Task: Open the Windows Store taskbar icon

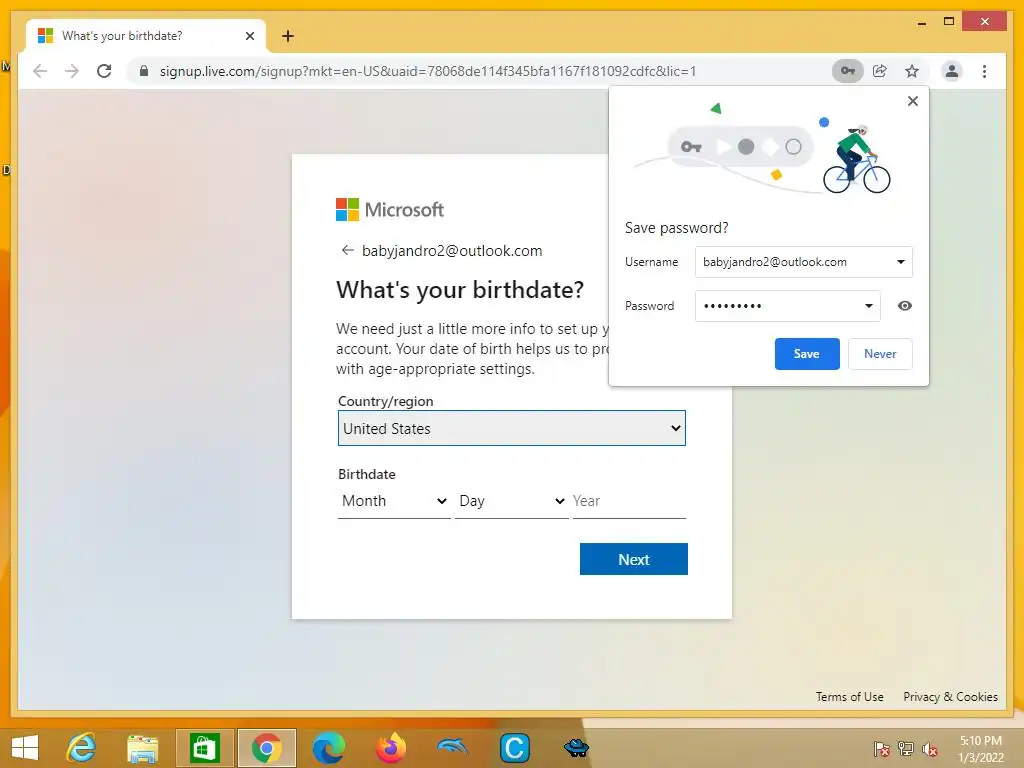Action: [204, 748]
